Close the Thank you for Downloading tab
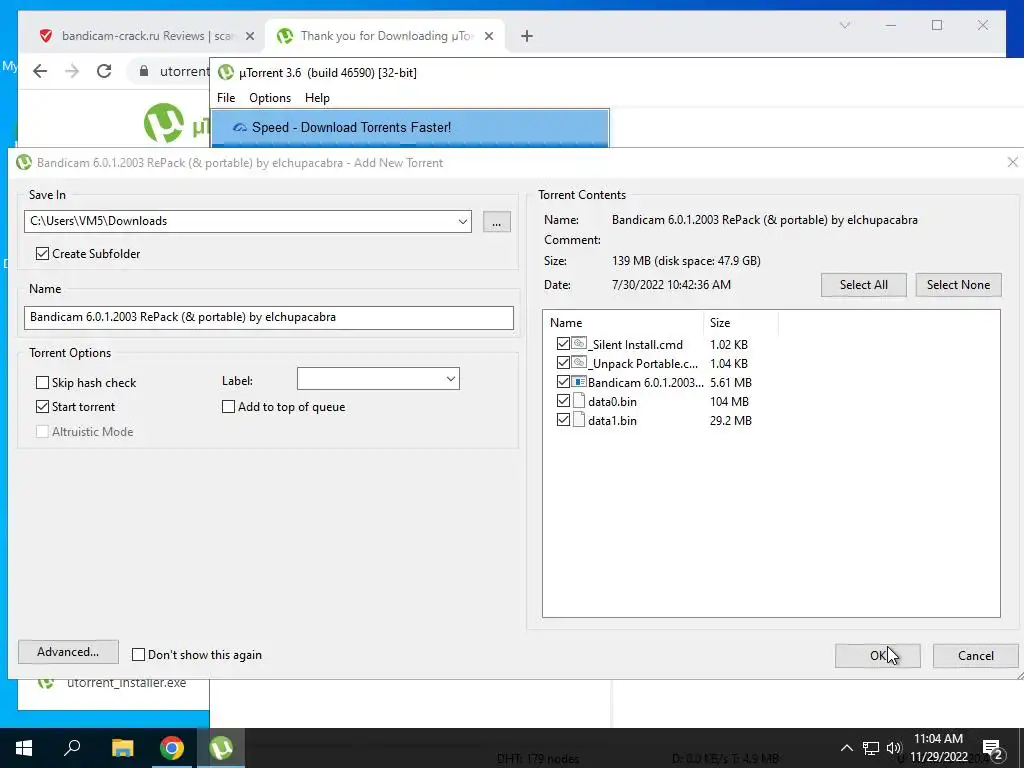 click(x=488, y=37)
